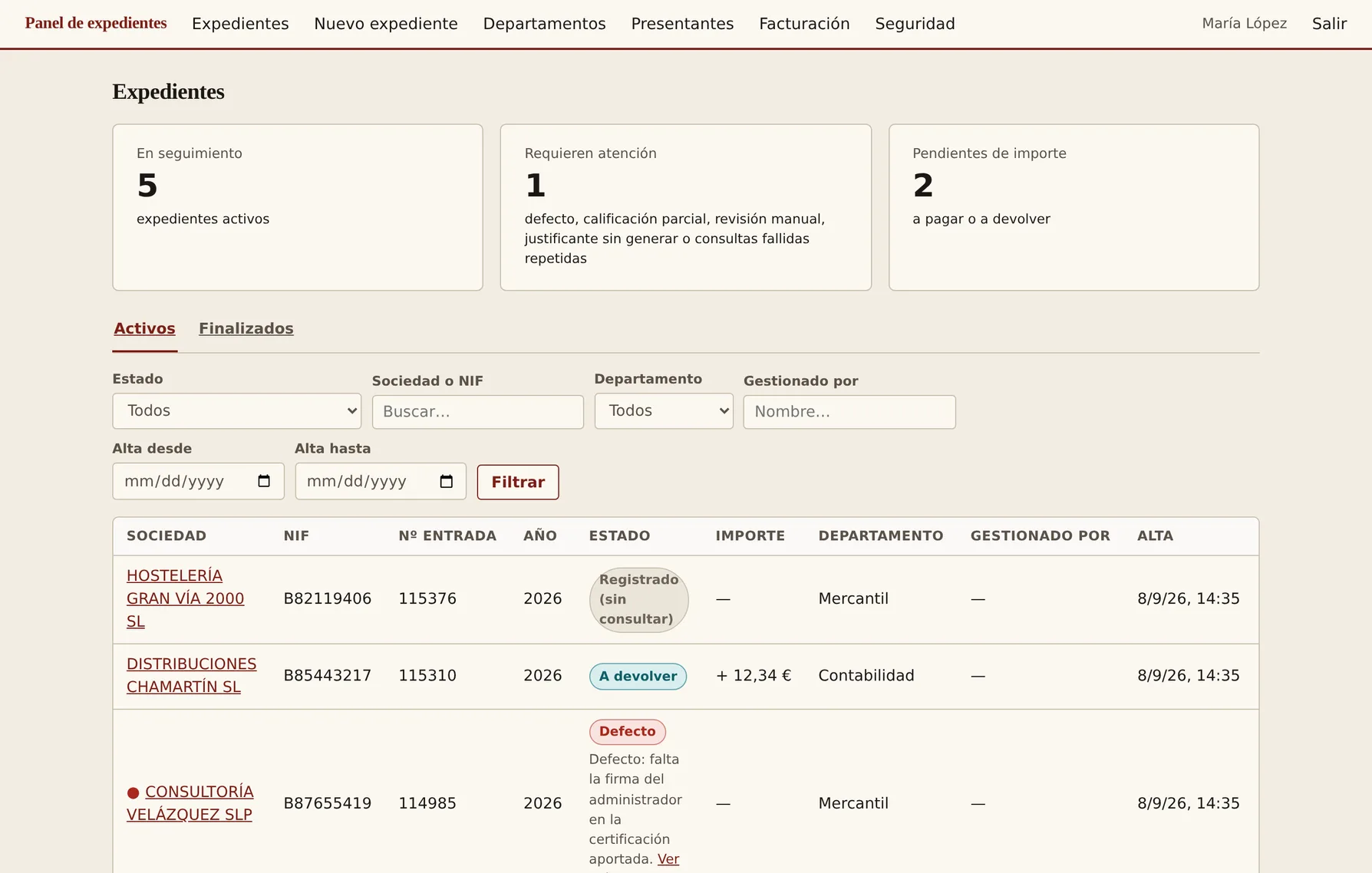Log out using the Salir link
This screenshot has width=1372, height=873.
click(x=1329, y=24)
